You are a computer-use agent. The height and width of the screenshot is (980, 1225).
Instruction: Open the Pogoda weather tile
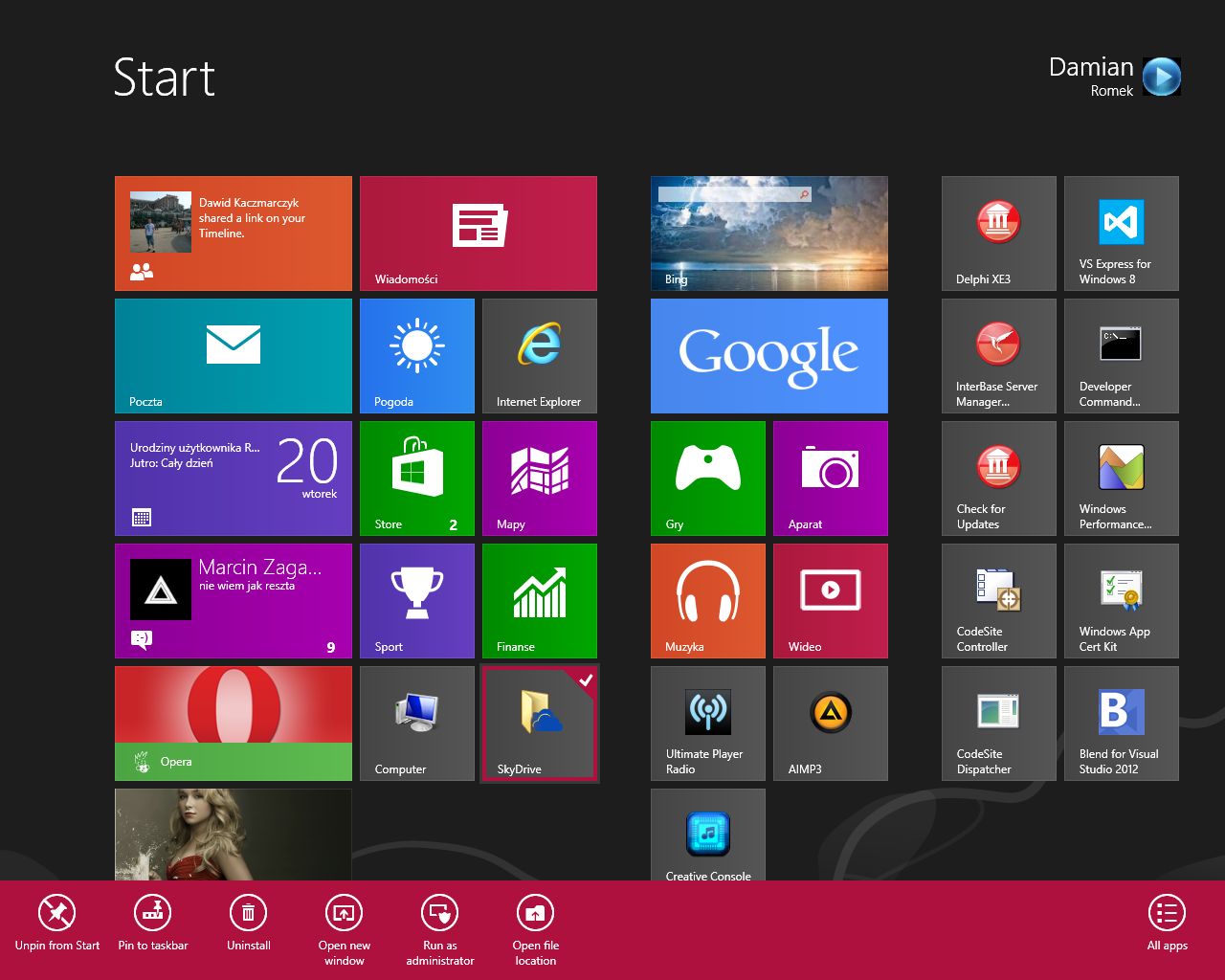click(x=417, y=356)
